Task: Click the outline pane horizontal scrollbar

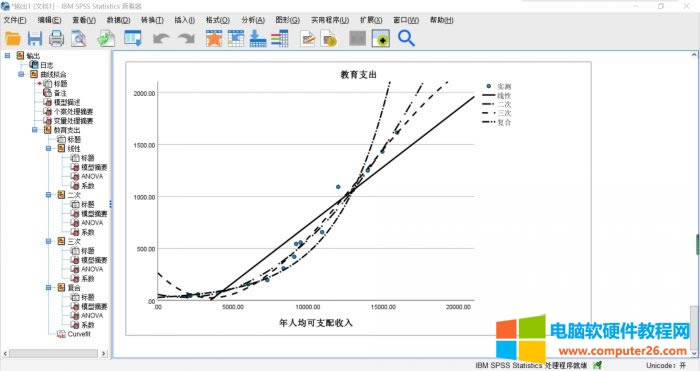Action: pyautogui.click(x=54, y=353)
